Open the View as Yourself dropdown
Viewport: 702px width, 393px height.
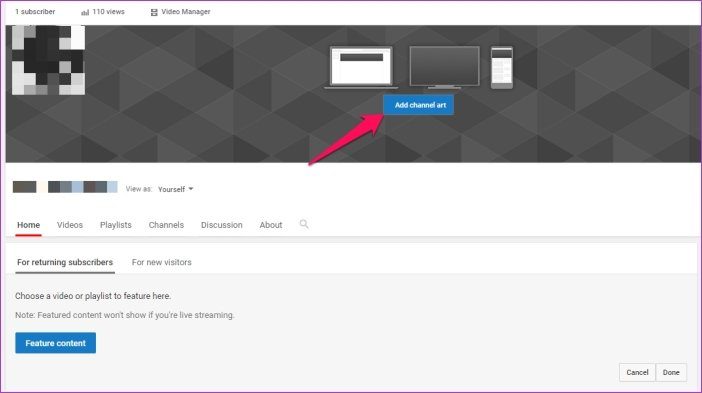click(176, 189)
